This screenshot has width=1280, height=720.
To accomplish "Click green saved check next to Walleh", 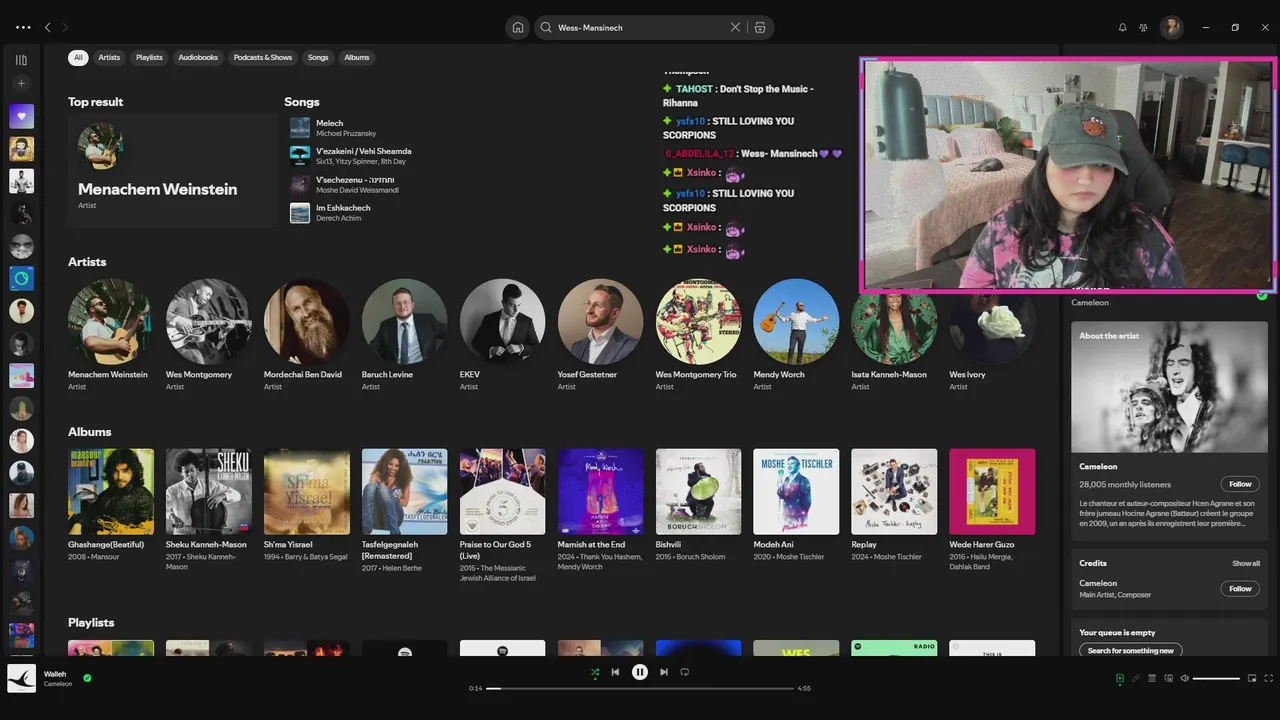I will pyautogui.click(x=87, y=678).
